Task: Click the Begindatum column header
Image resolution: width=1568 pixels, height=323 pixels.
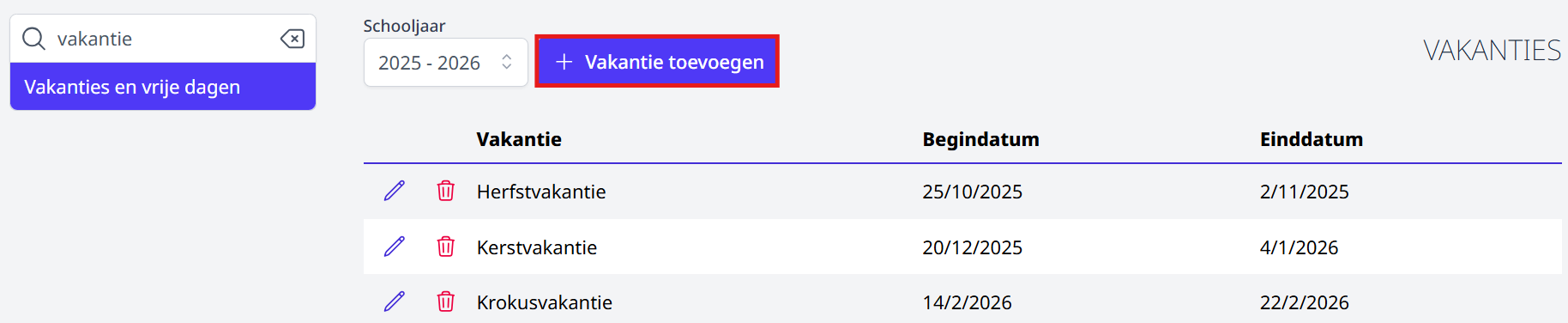Action: 980,139
